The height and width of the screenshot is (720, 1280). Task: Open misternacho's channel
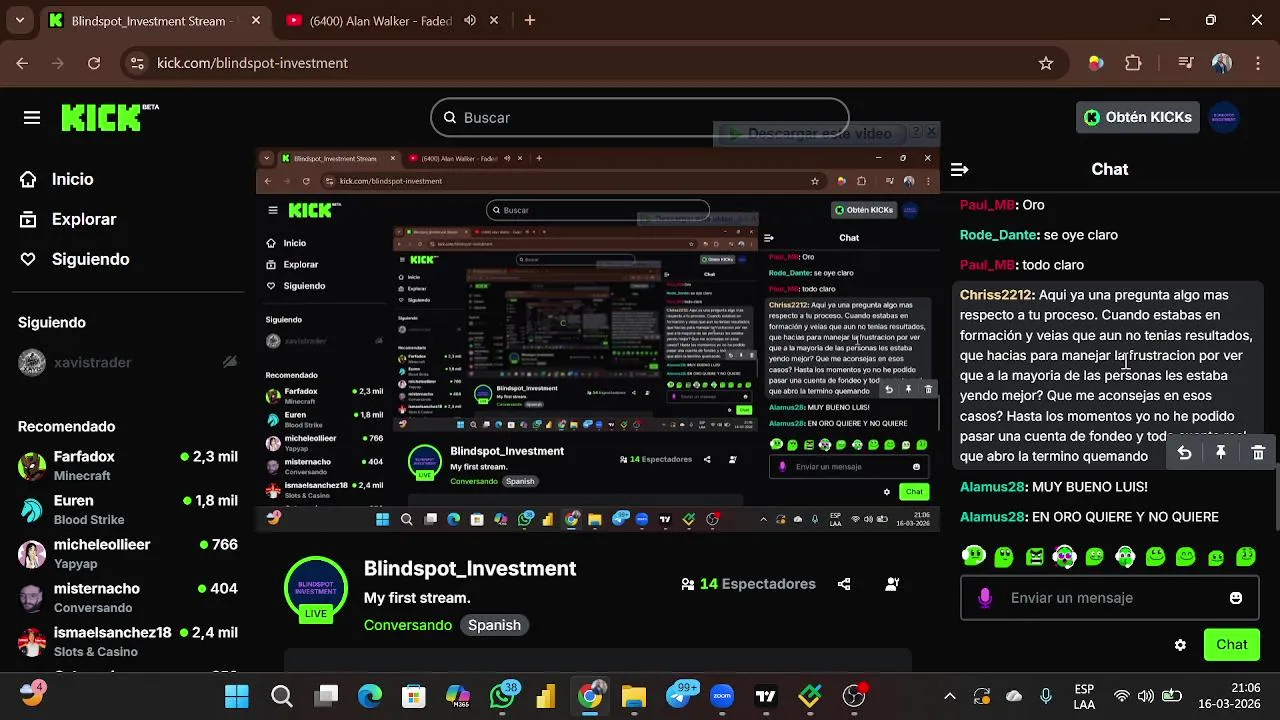128,597
